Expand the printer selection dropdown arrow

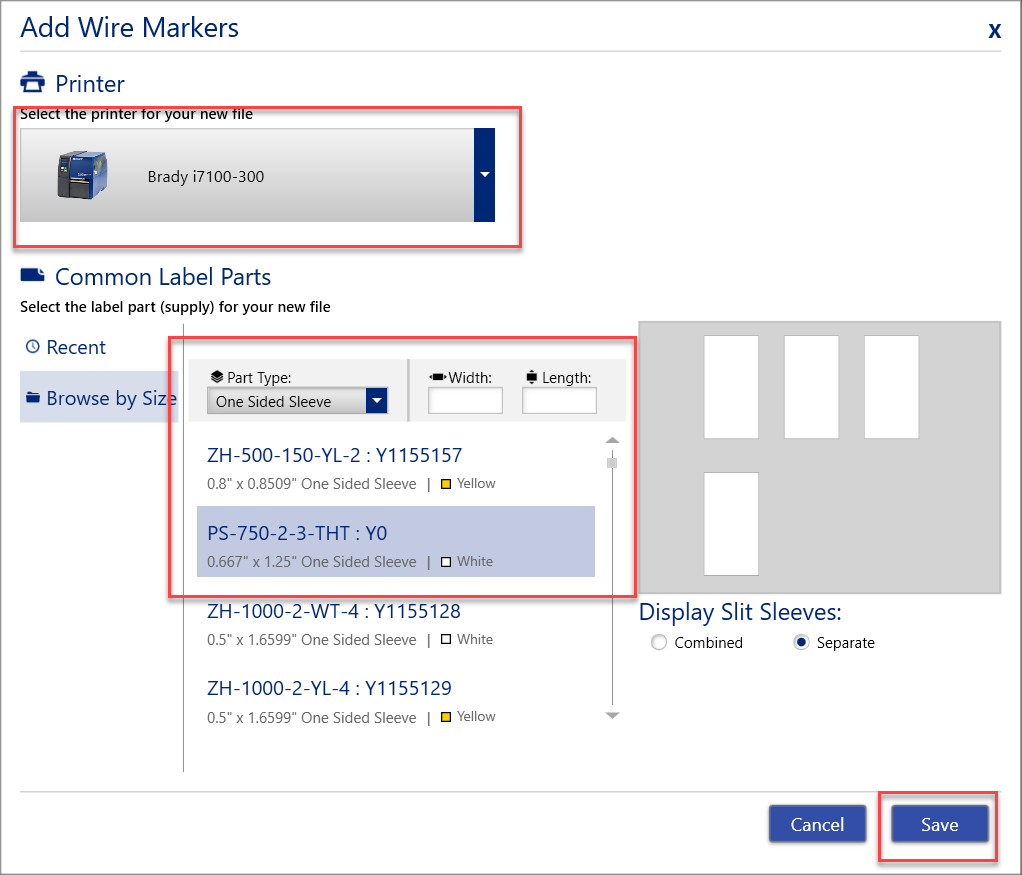(484, 175)
